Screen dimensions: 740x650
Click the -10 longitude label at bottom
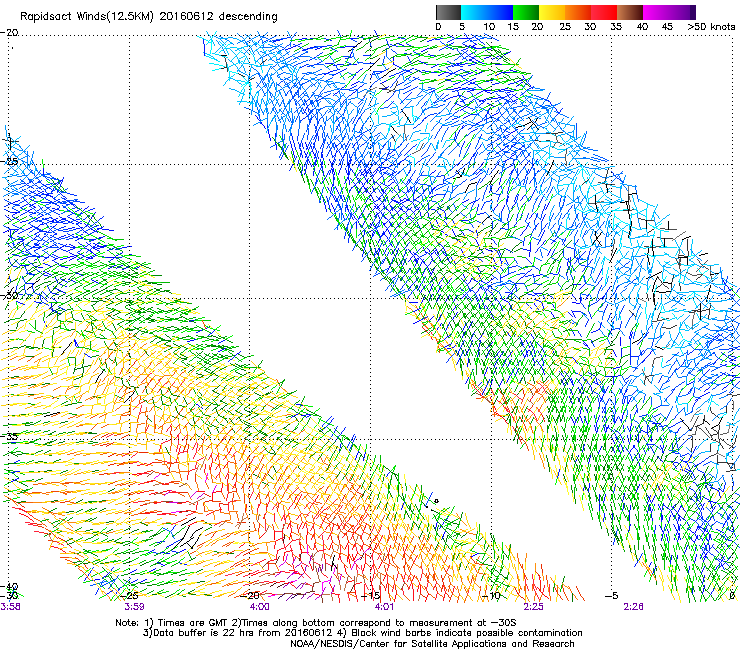(491, 596)
